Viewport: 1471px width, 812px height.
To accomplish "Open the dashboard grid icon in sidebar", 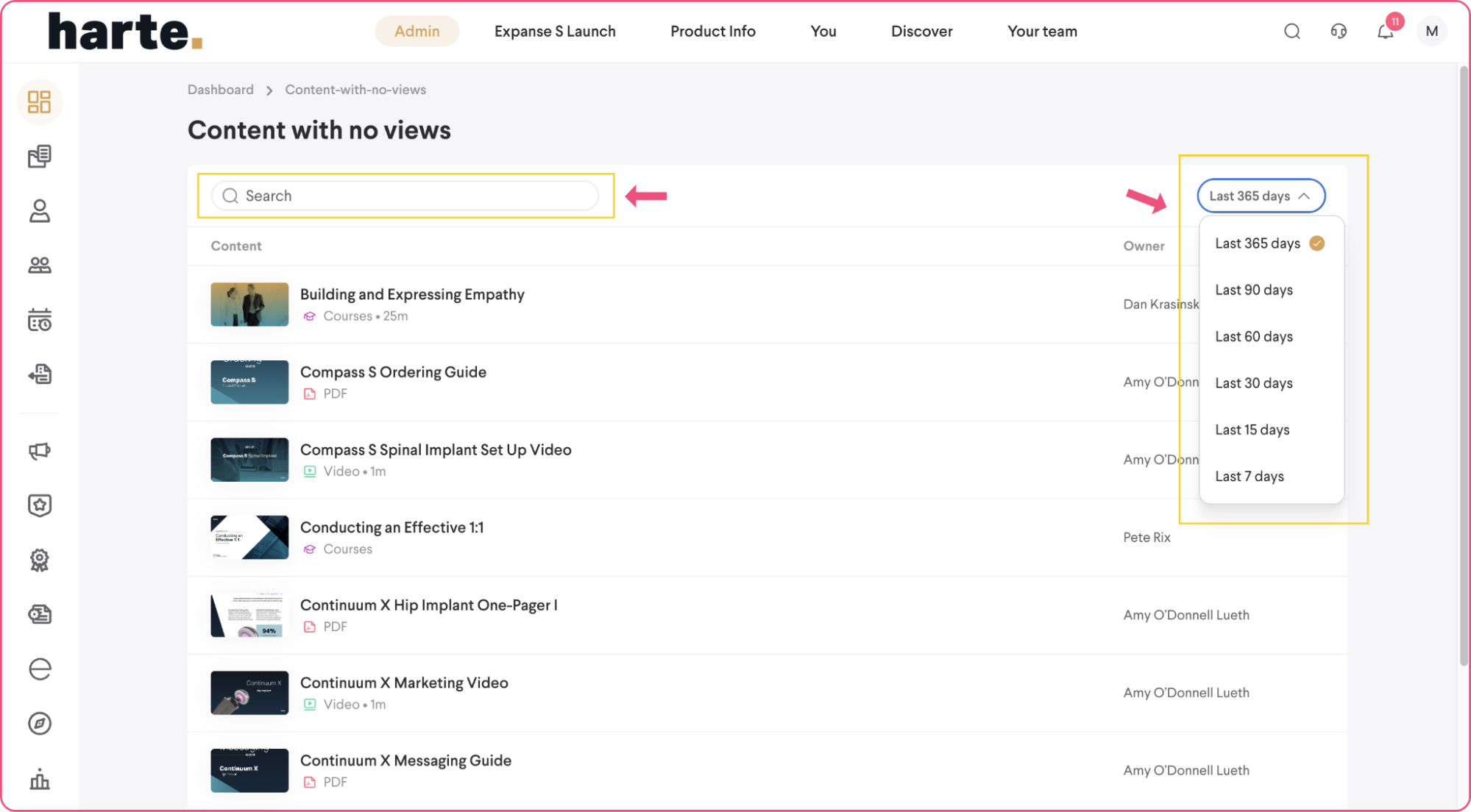I will [x=39, y=101].
